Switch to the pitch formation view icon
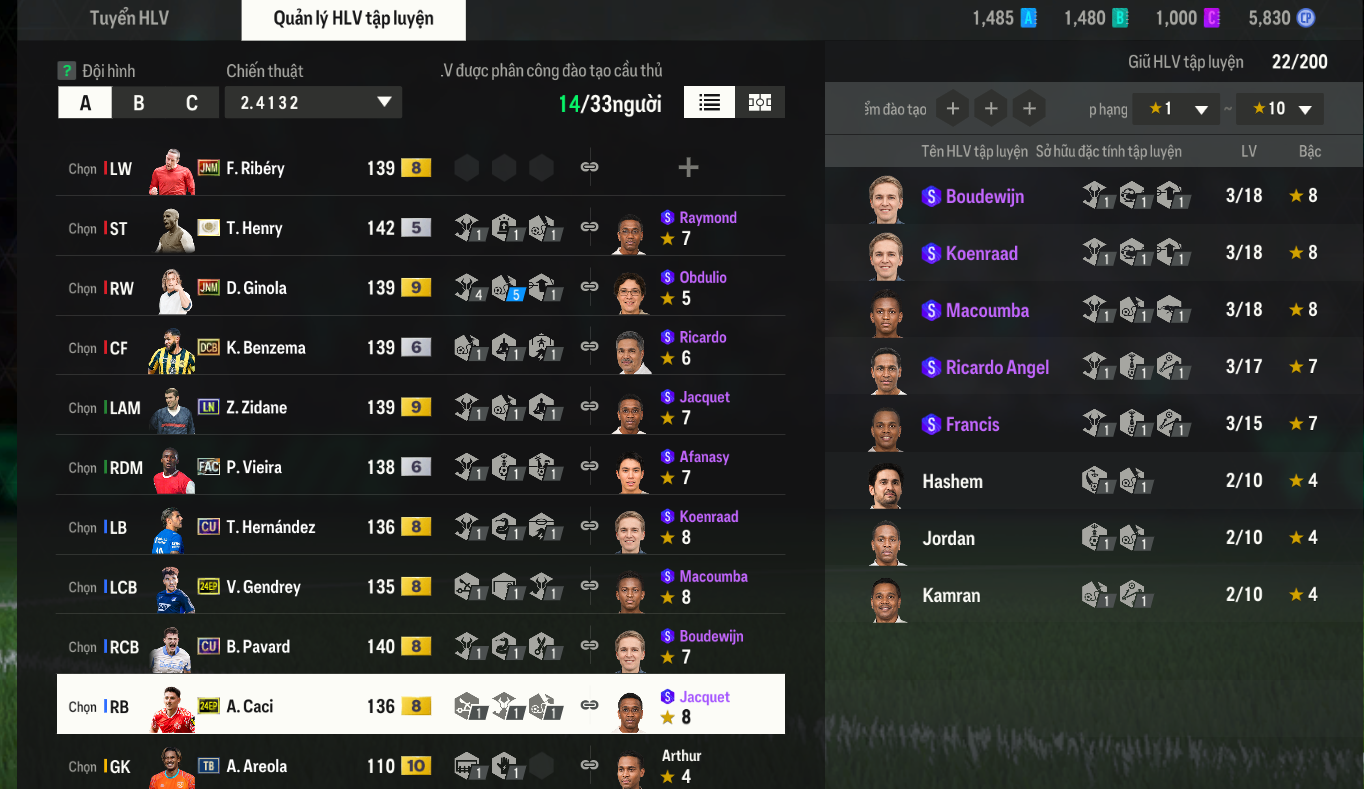Screen dimensions: 1364x789 pos(760,102)
